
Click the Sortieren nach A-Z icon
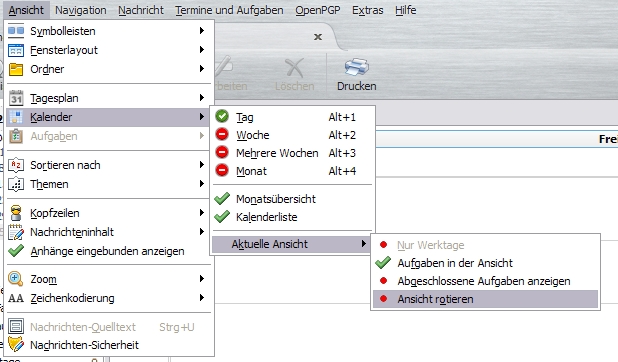coord(16,165)
